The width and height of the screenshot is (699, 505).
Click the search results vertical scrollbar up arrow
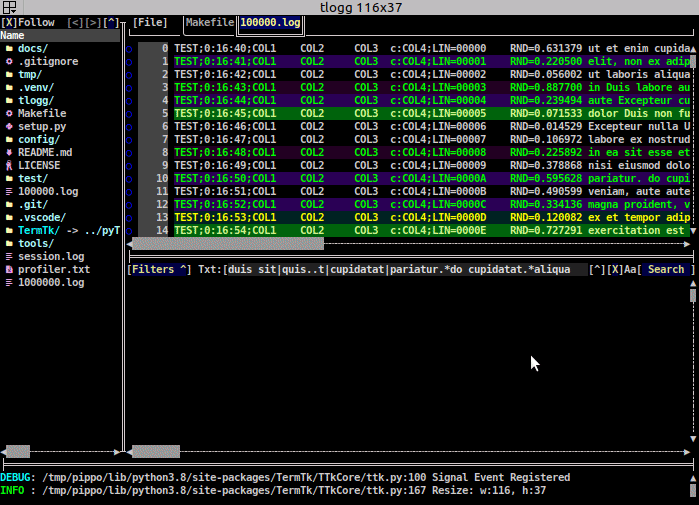click(x=693, y=283)
